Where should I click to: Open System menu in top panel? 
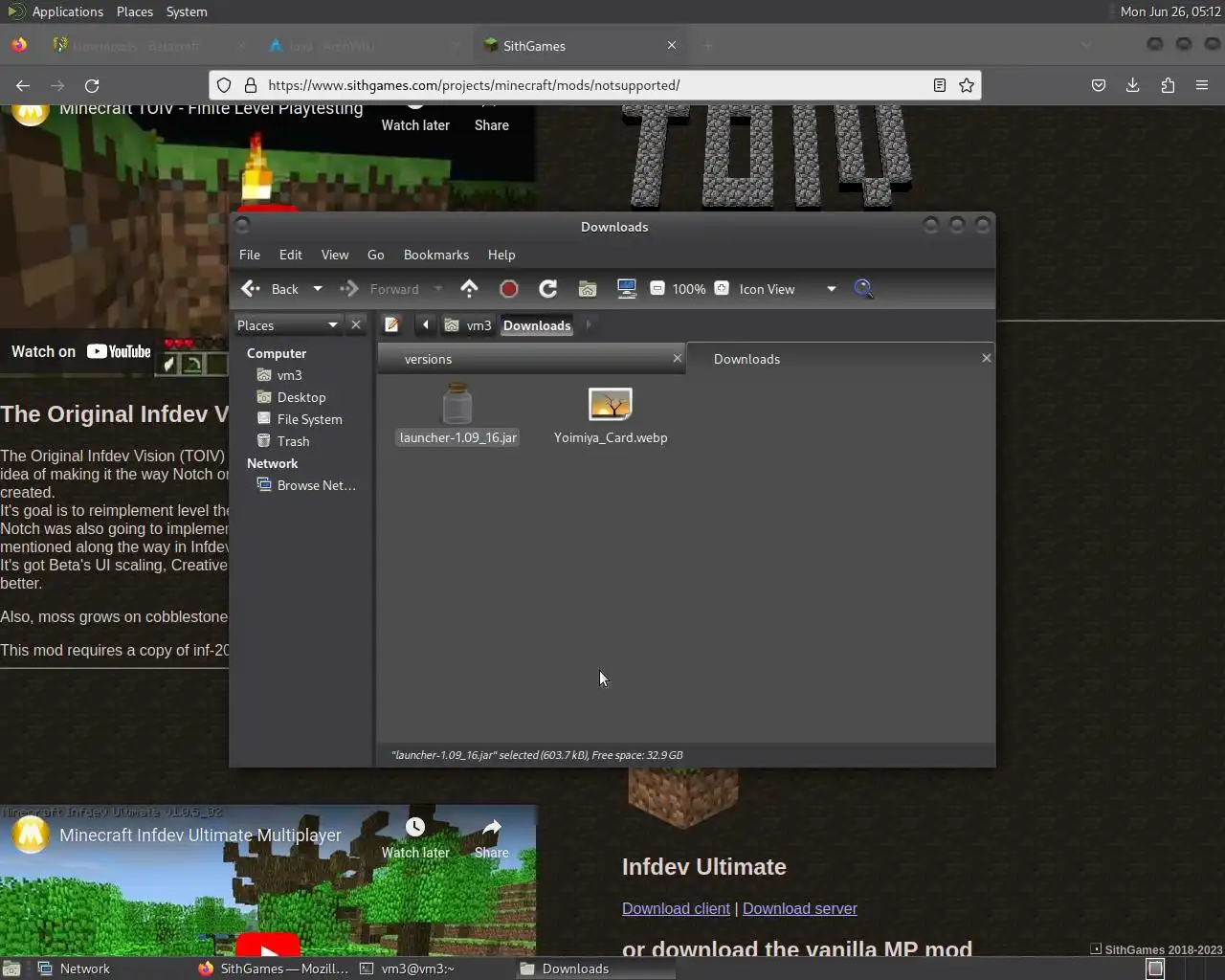[x=187, y=11]
